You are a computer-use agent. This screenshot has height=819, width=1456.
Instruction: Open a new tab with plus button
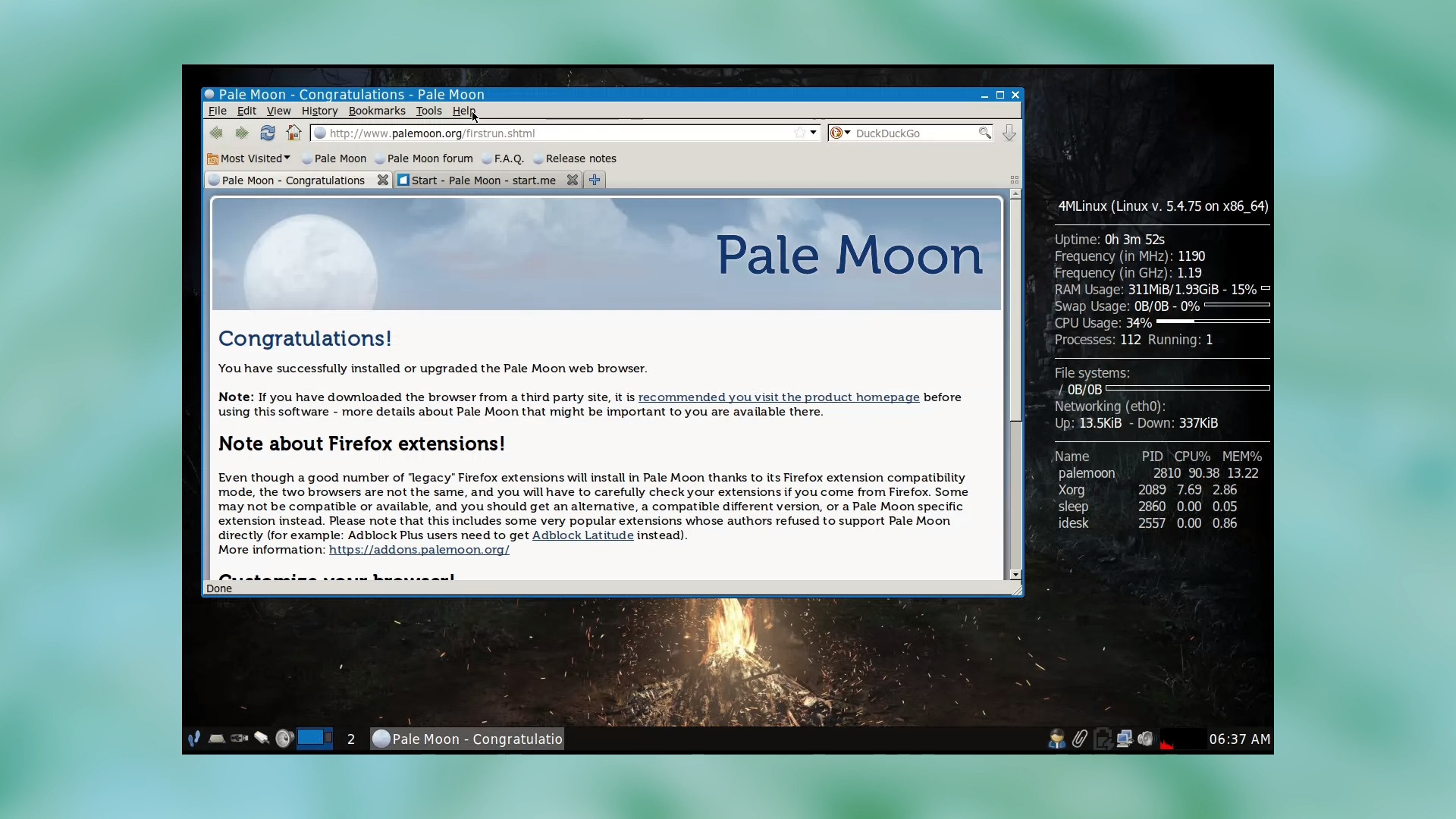click(595, 180)
